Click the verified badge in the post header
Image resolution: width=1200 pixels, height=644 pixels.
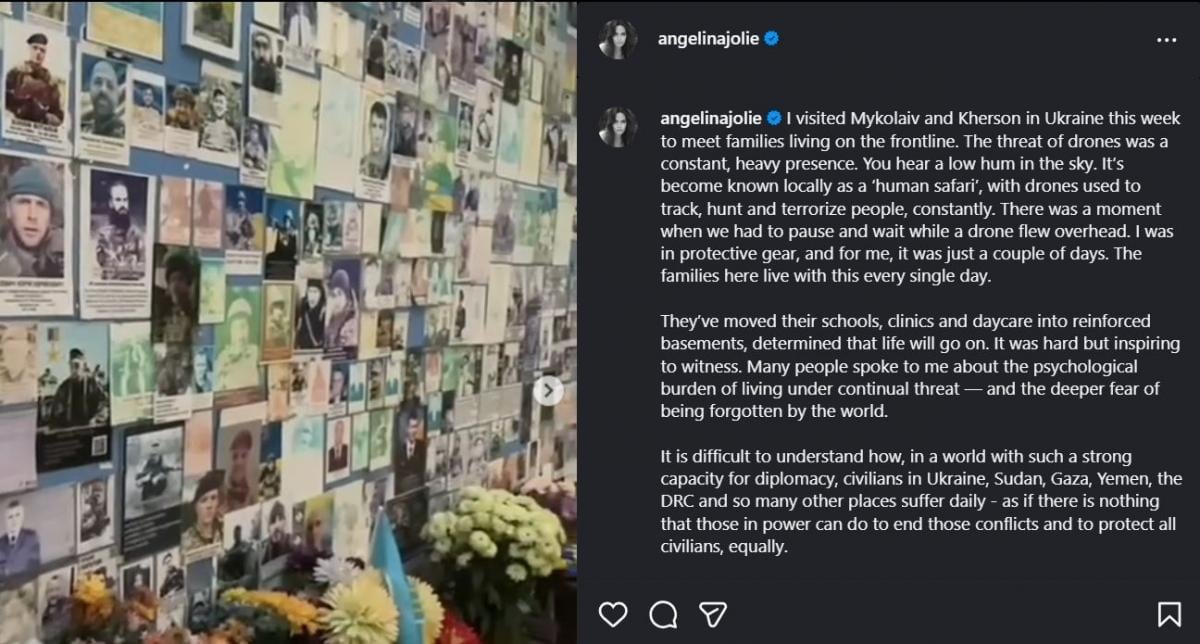tap(772, 39)
